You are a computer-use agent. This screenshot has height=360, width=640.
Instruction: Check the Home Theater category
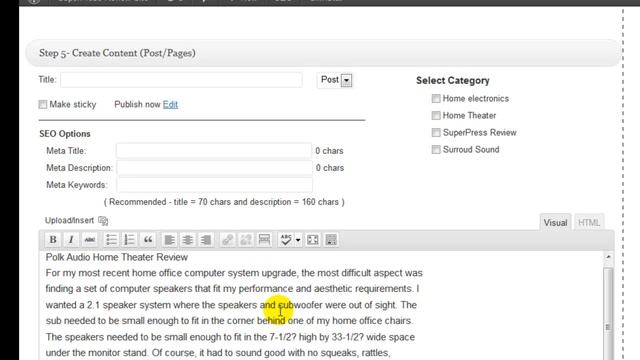436,116
